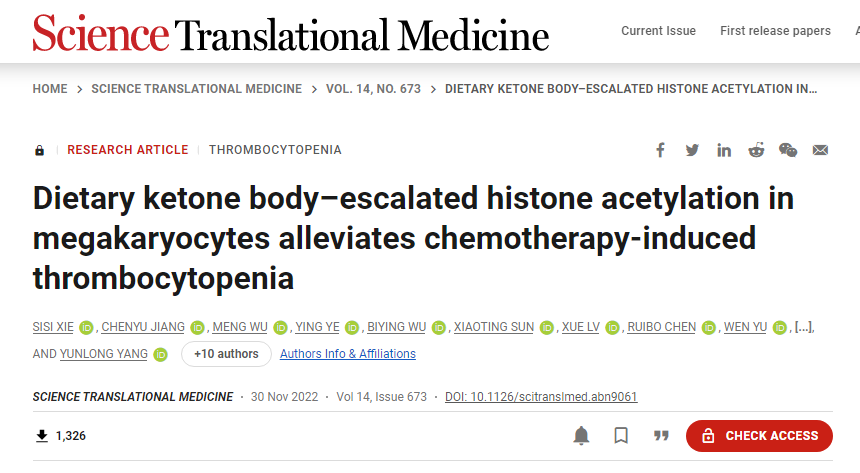Click the alert bell icon

point(581,435)
